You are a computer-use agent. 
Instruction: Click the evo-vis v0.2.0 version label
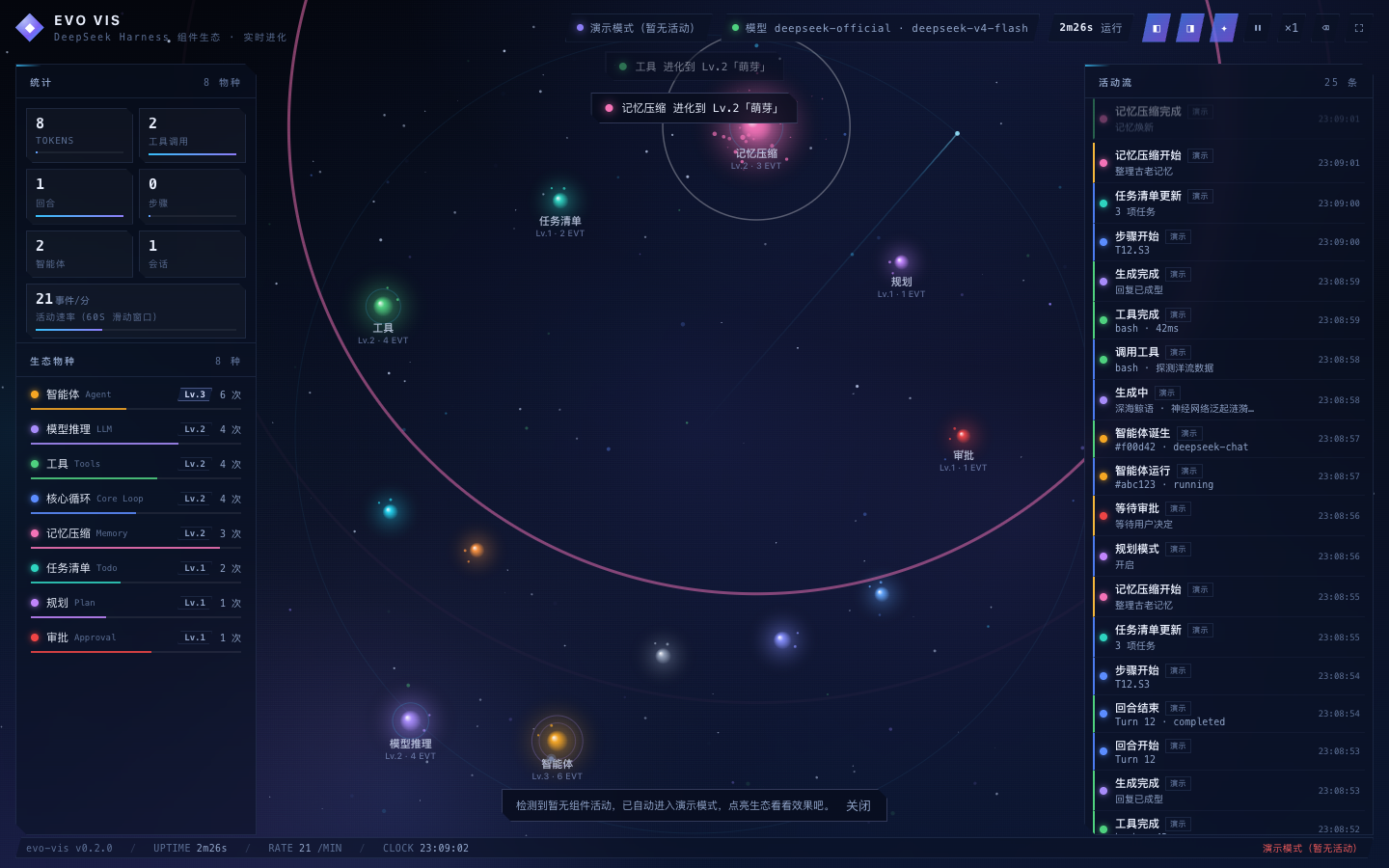tap(69, 849)
